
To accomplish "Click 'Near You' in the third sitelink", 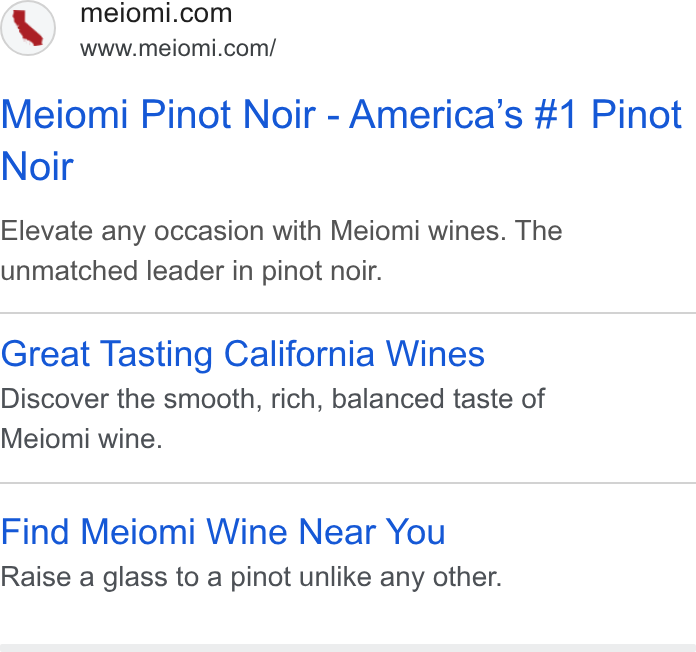I will point(372,532).
